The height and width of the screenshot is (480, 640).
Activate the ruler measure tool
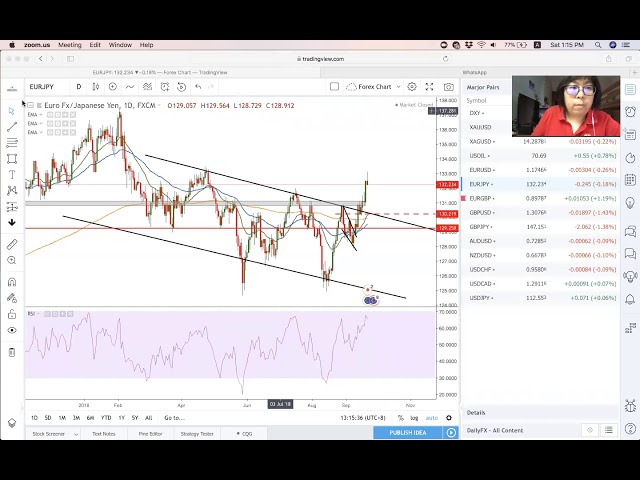point(12,244)
